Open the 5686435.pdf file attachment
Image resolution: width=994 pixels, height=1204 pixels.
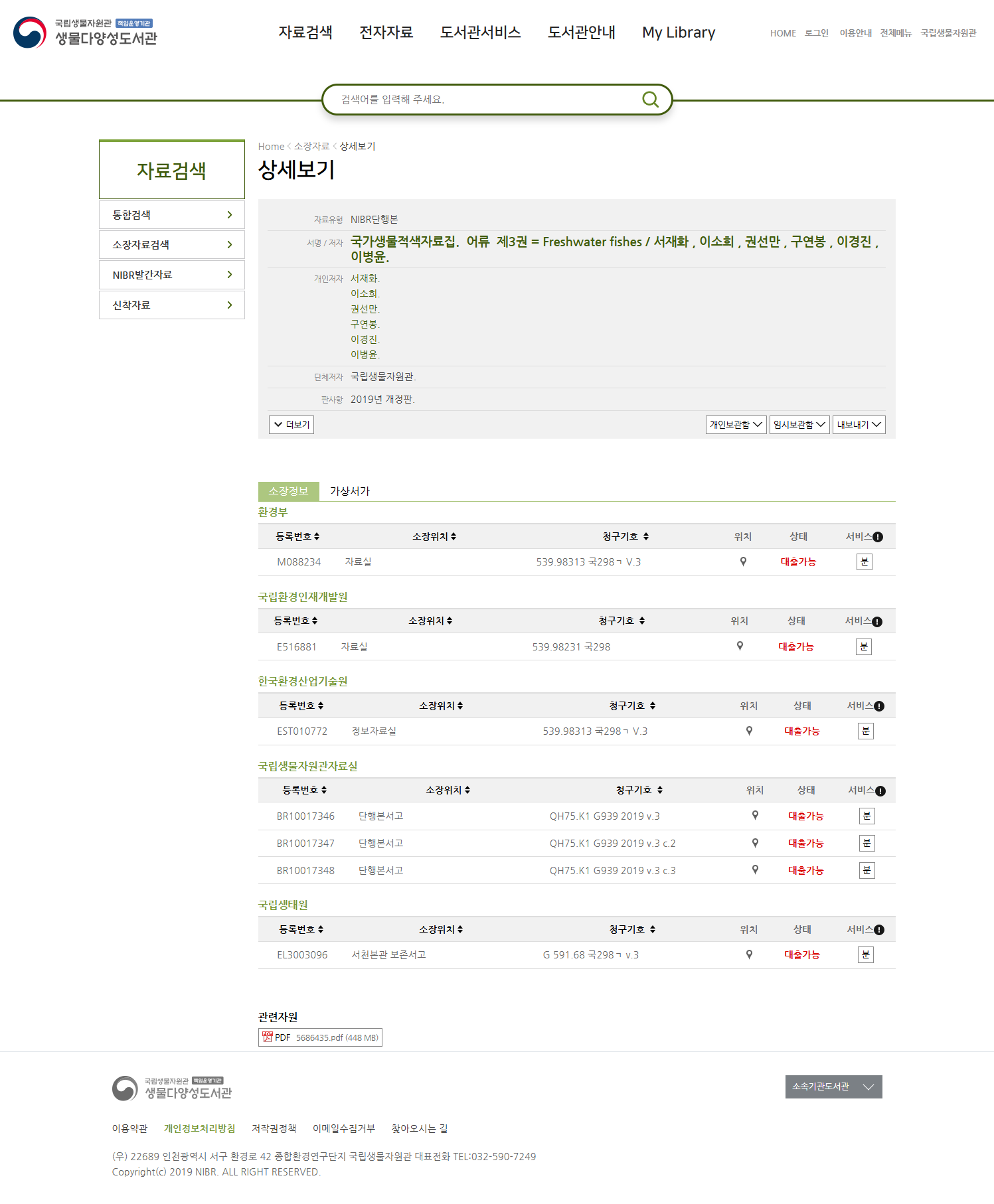point(320,1037)
